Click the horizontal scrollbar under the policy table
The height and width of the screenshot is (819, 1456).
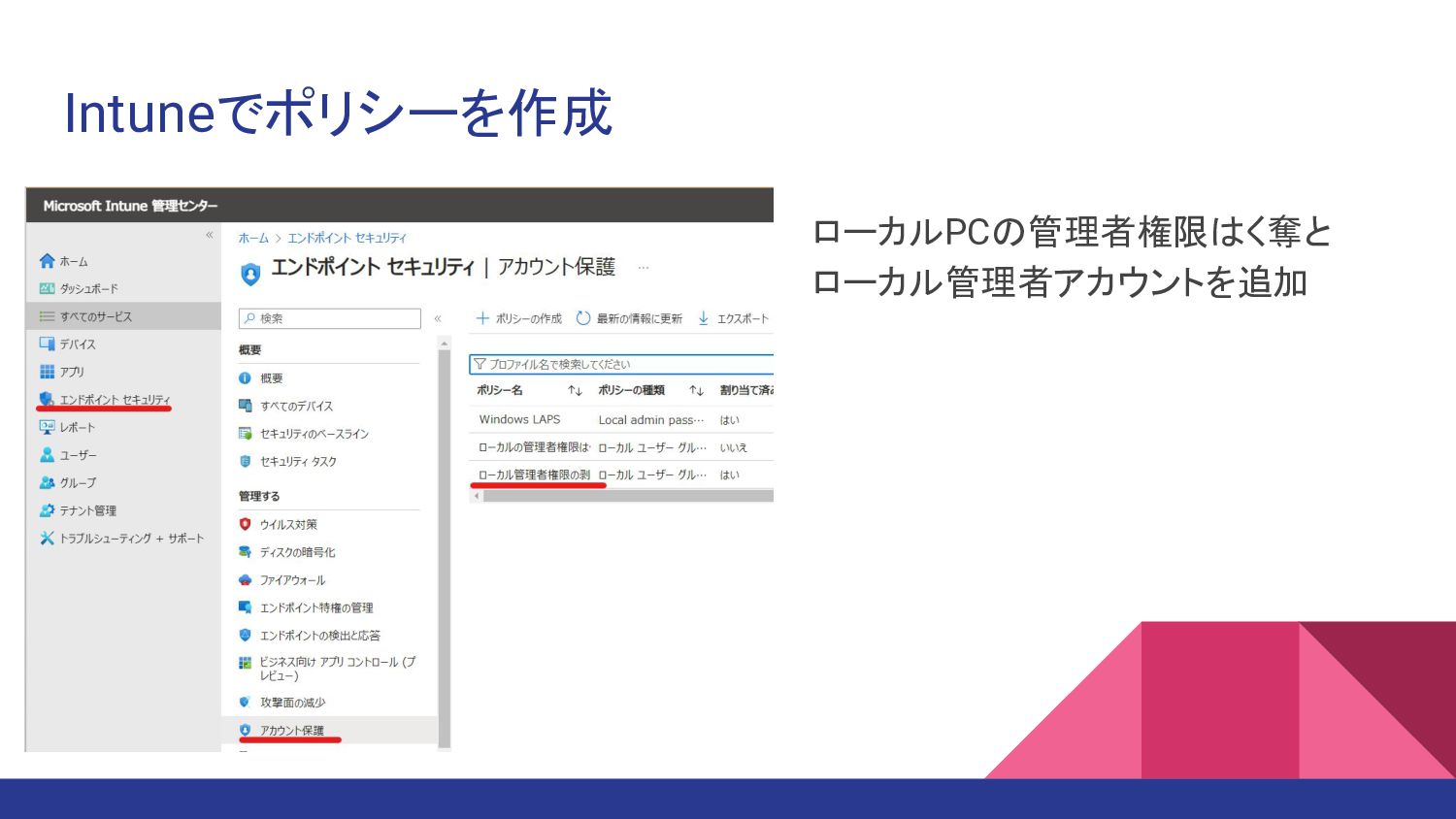(x=628, y=496)
